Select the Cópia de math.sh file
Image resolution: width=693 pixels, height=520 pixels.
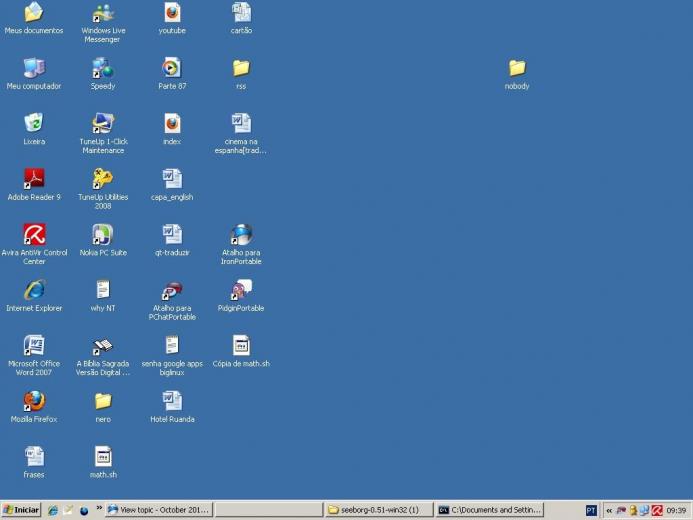(x=241, y=345)
